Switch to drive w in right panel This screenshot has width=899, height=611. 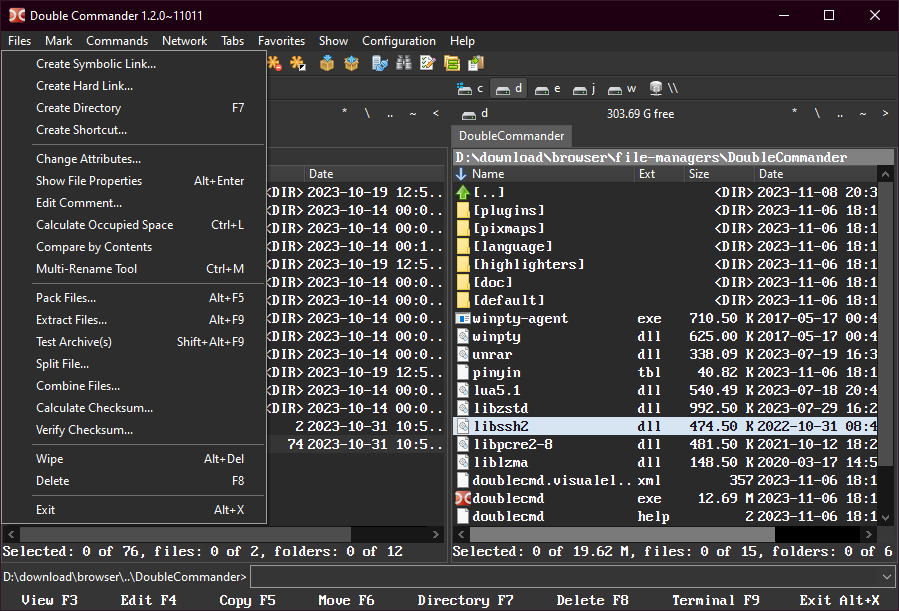coord(622,88)
